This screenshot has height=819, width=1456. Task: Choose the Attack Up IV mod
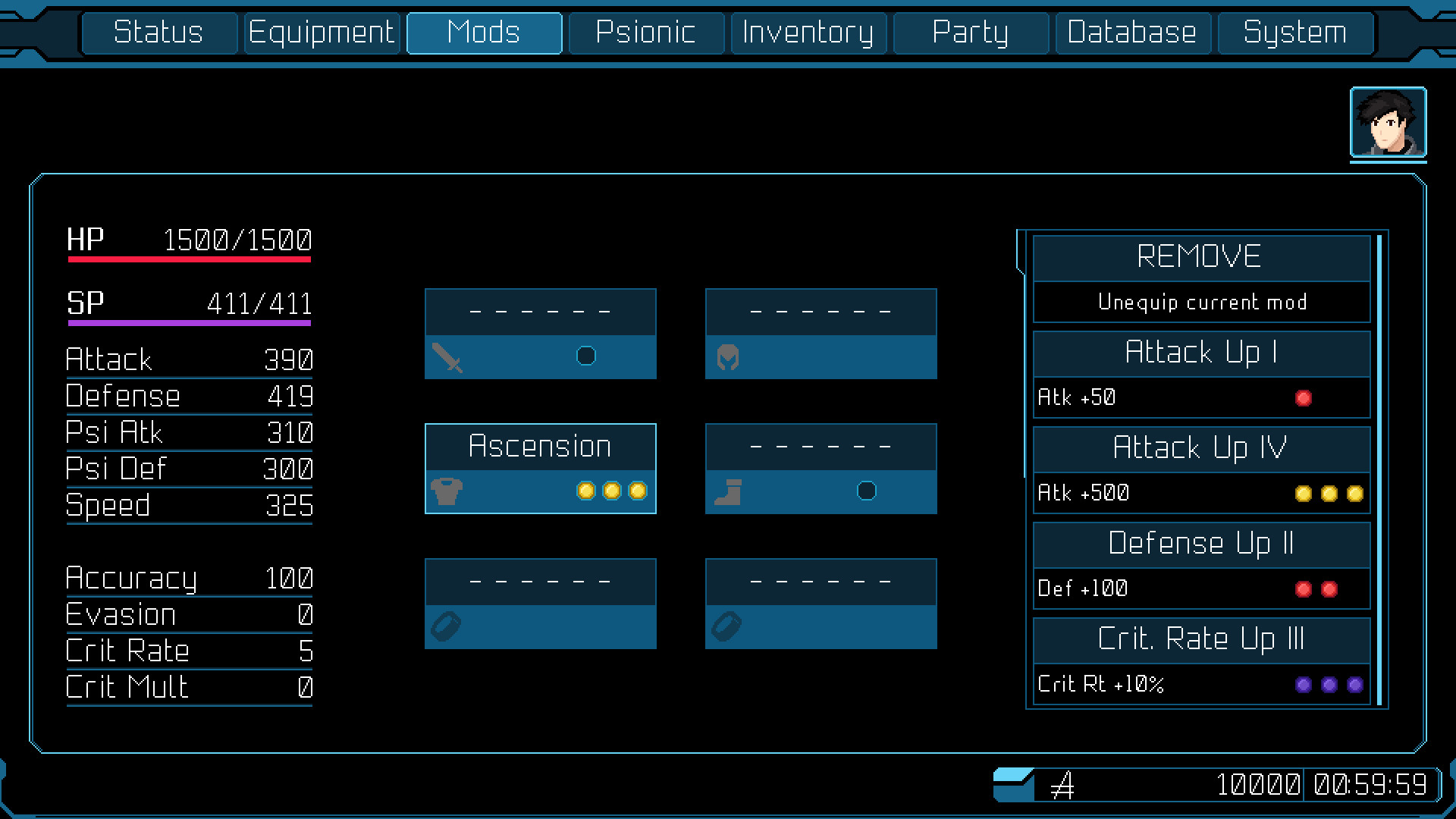tap(1200, 448)
